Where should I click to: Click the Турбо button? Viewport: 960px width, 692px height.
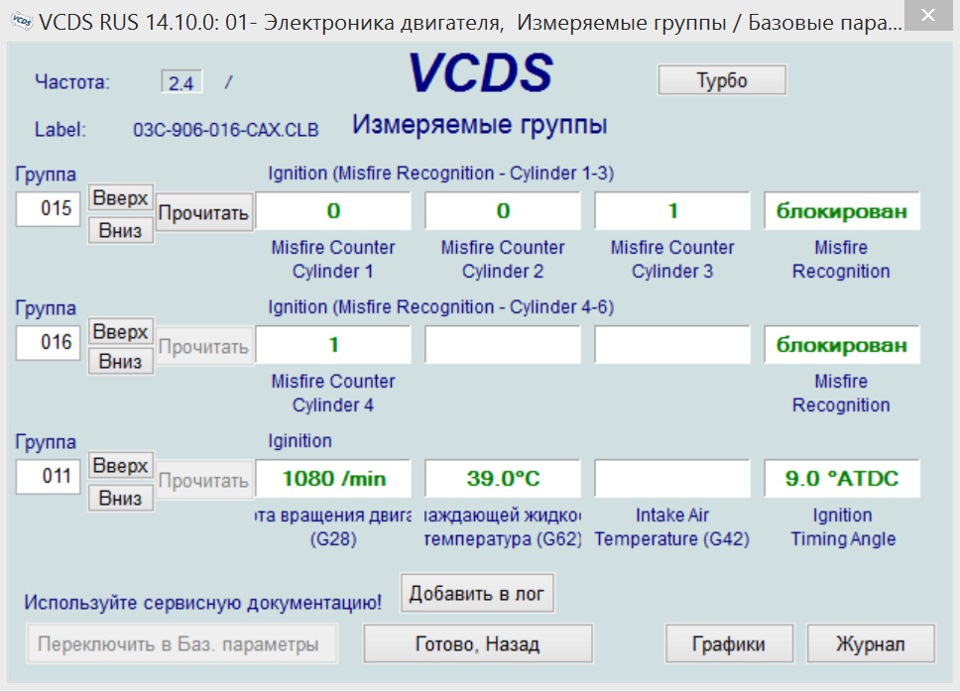point(722,80)
